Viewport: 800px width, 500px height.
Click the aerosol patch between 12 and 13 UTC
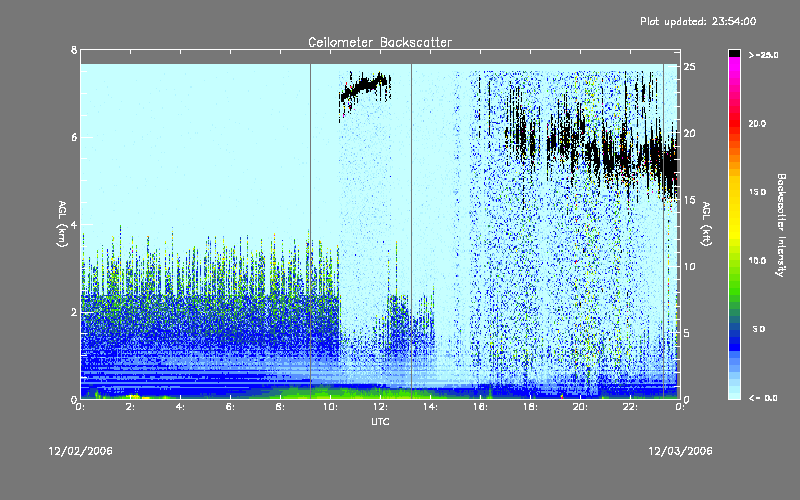pos(397,319)
